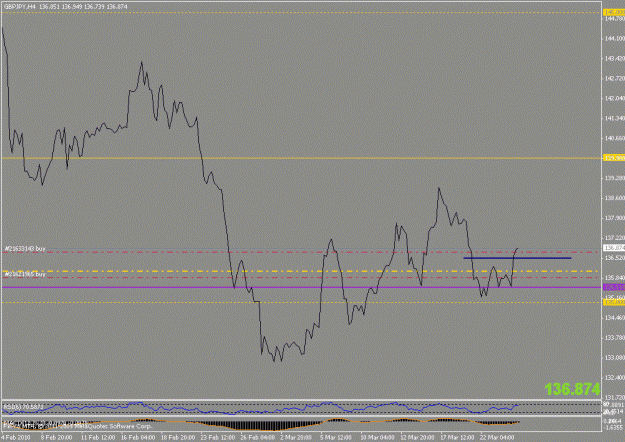Click the 5 Mar 12:00 time axis label

(x=336, y=437)
